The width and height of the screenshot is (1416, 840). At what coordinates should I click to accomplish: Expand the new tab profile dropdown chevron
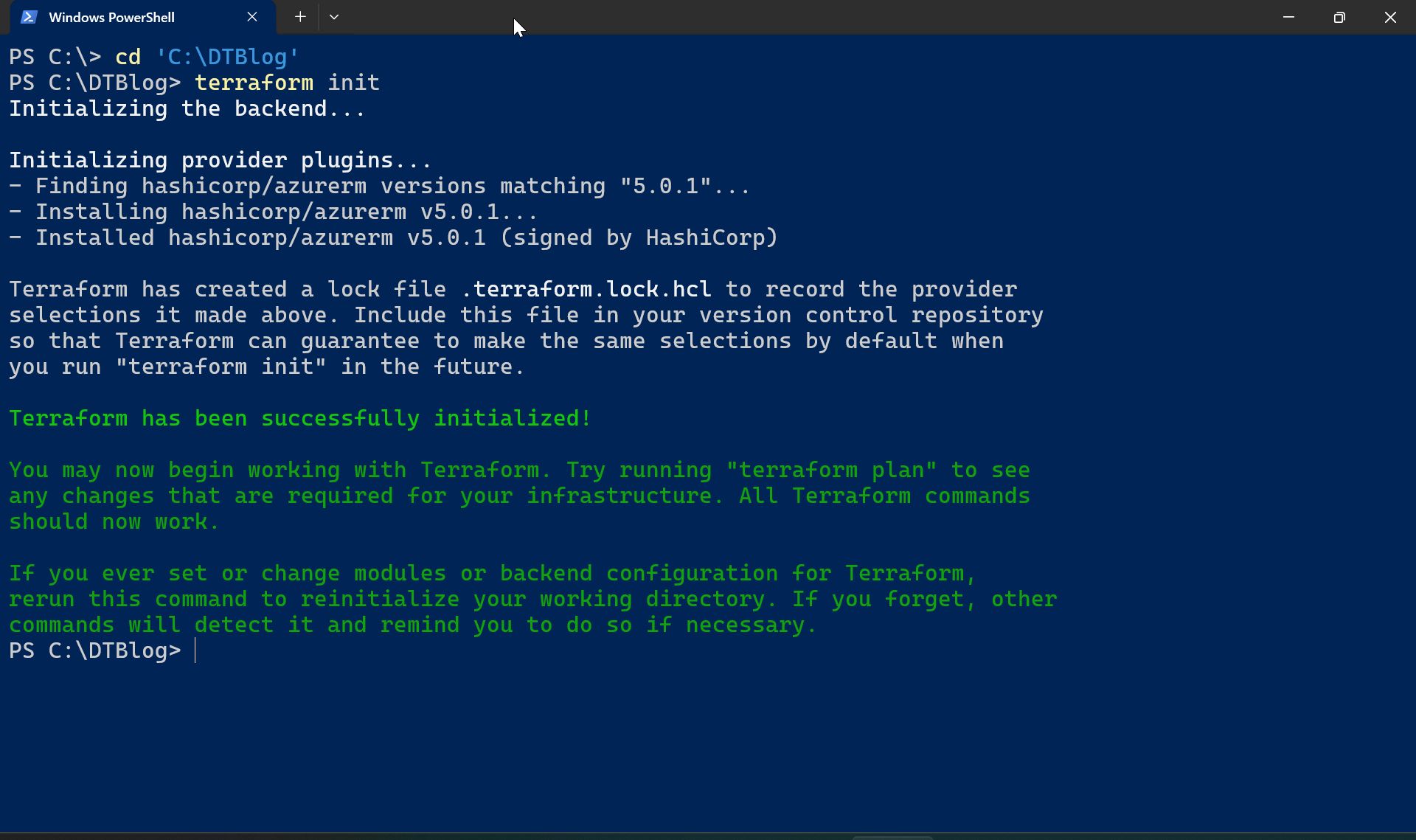tap(334, 17)
